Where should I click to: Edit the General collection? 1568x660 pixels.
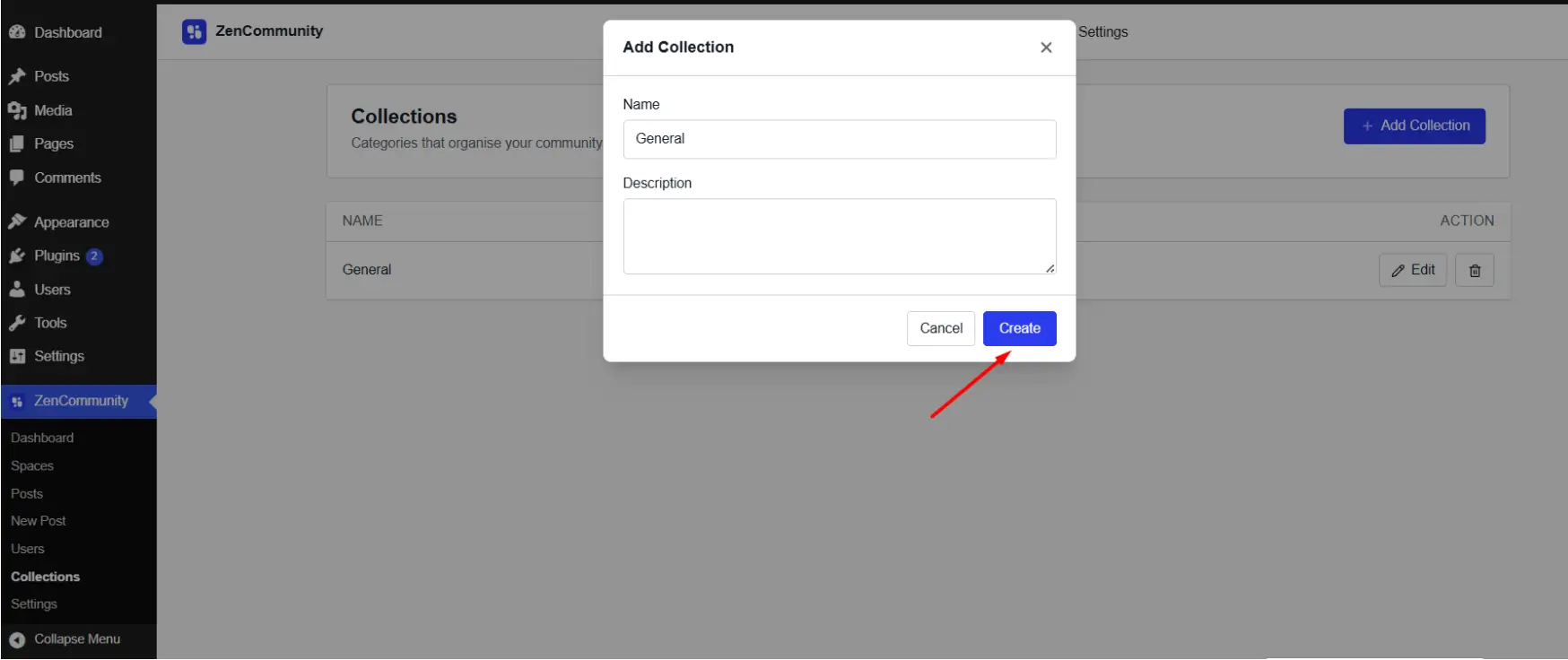[1413, 270]
